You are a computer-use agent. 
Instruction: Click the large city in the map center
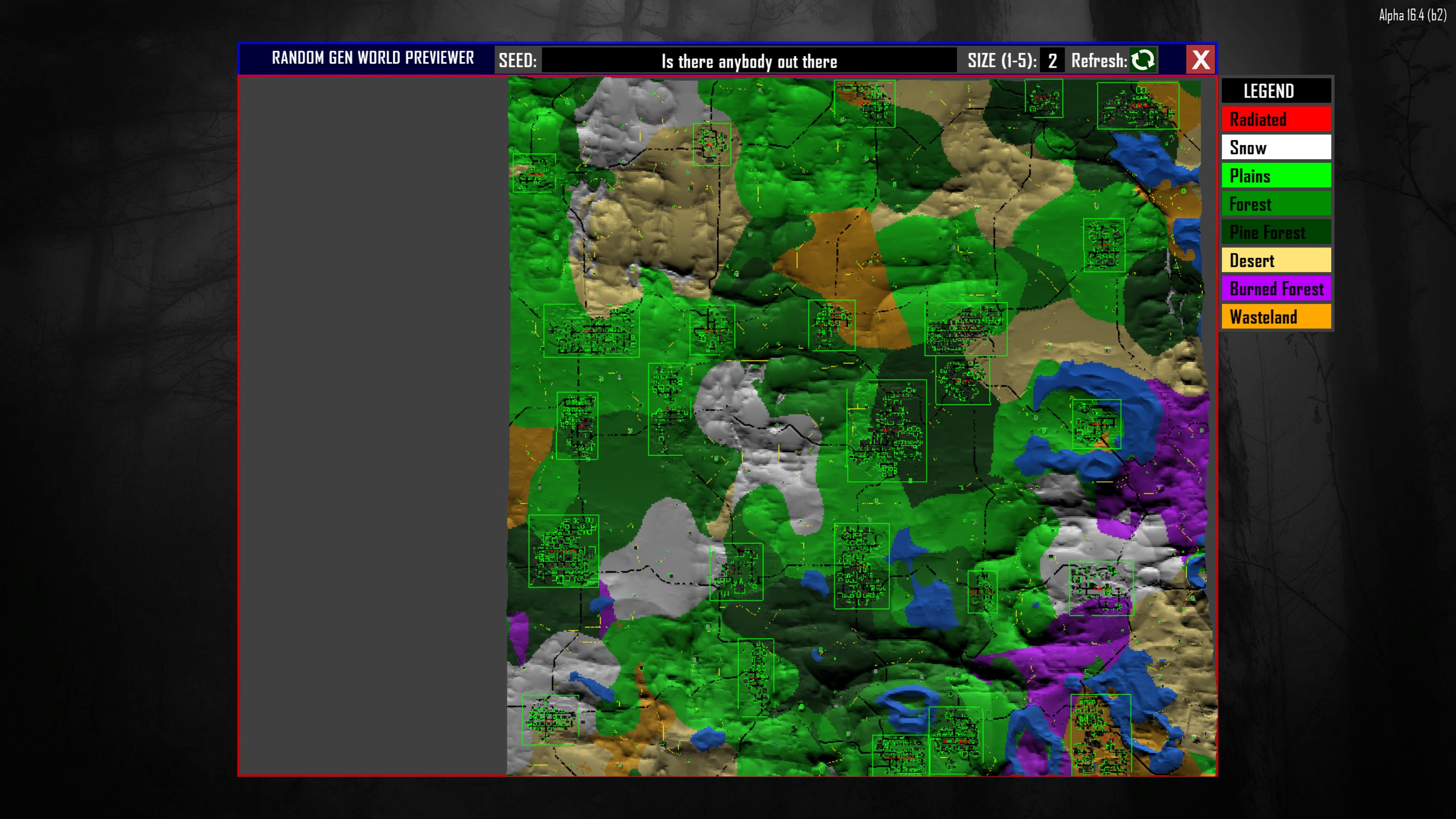(x=886, y=432)
